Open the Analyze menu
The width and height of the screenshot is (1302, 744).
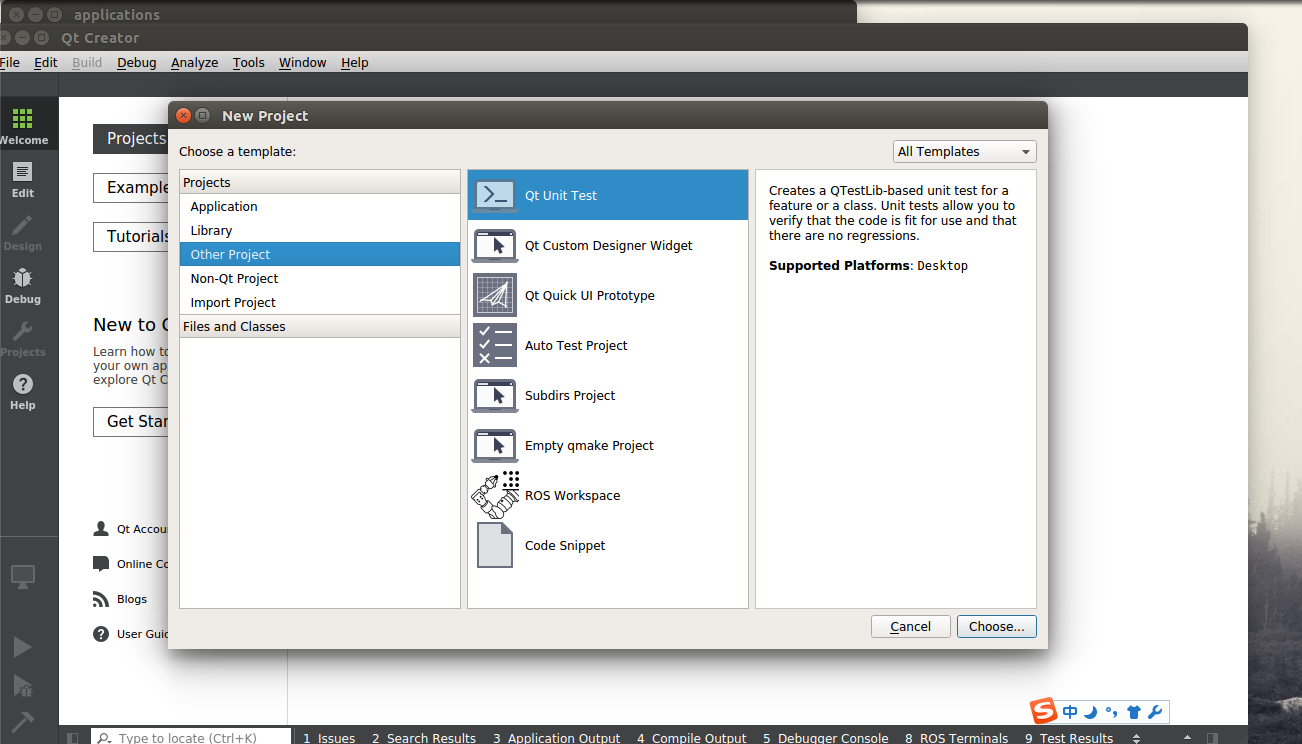[x=195, y=62]
